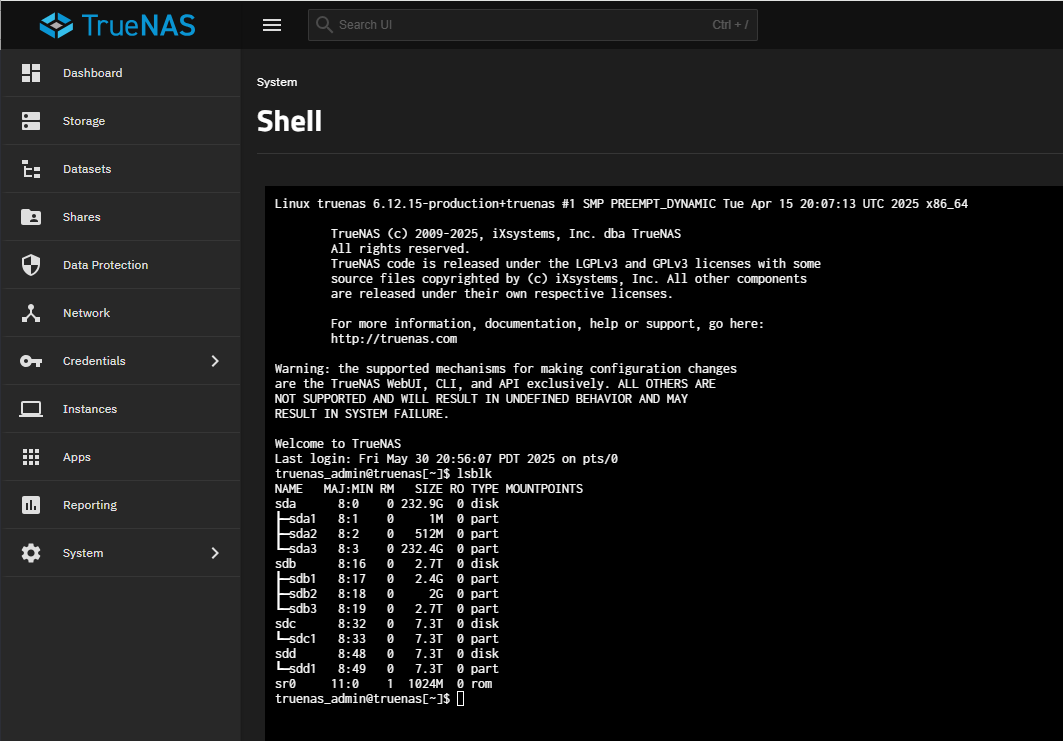Screen dimensions: 1063x741
Task: Click the Dashboard grid icon
Action: 31,73
